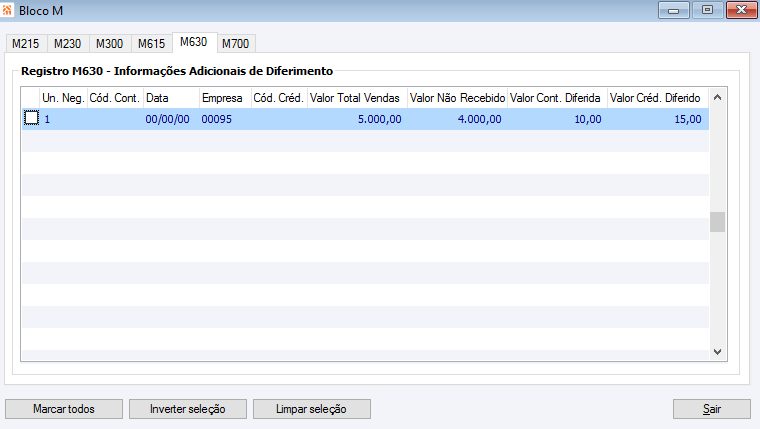
Task: Click the Data column header
Action: tap(172, 98)
